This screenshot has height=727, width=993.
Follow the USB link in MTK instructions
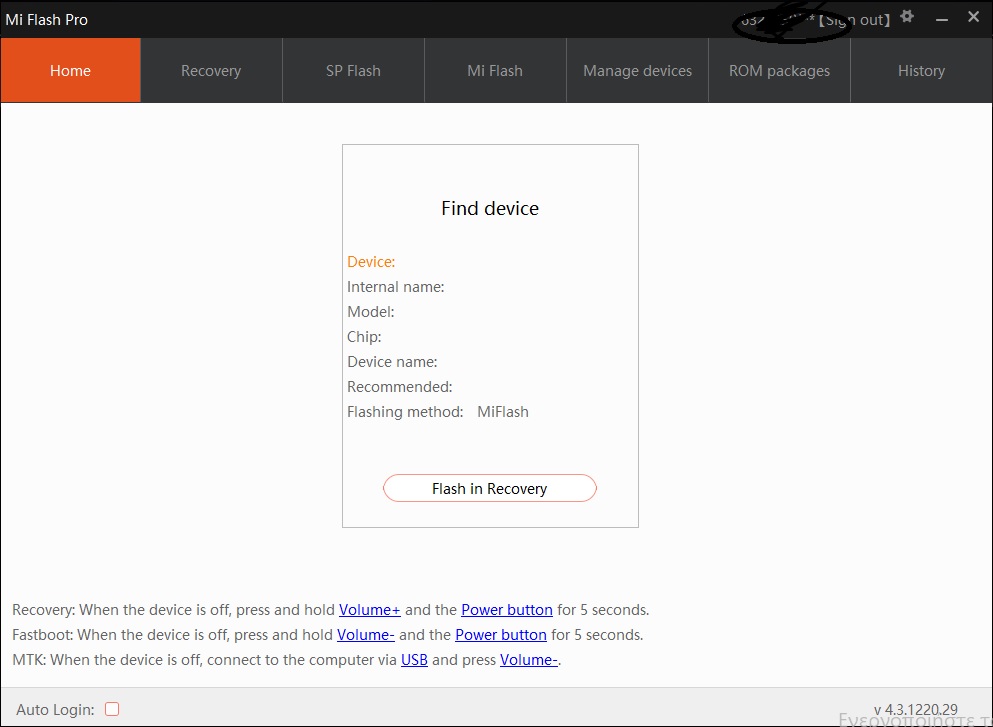pos(414,660)
